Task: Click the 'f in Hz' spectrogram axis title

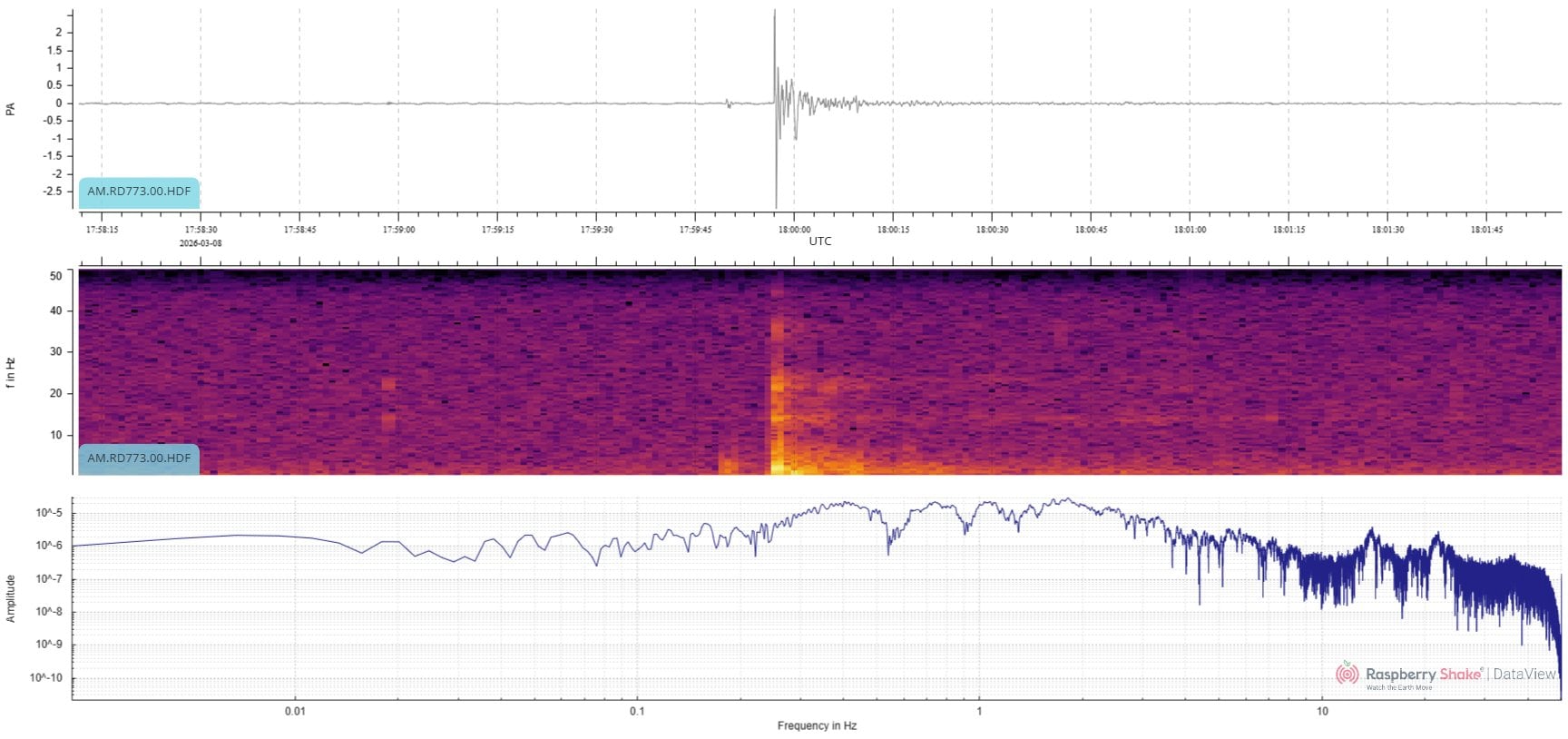Action: [x=11, y=373]
